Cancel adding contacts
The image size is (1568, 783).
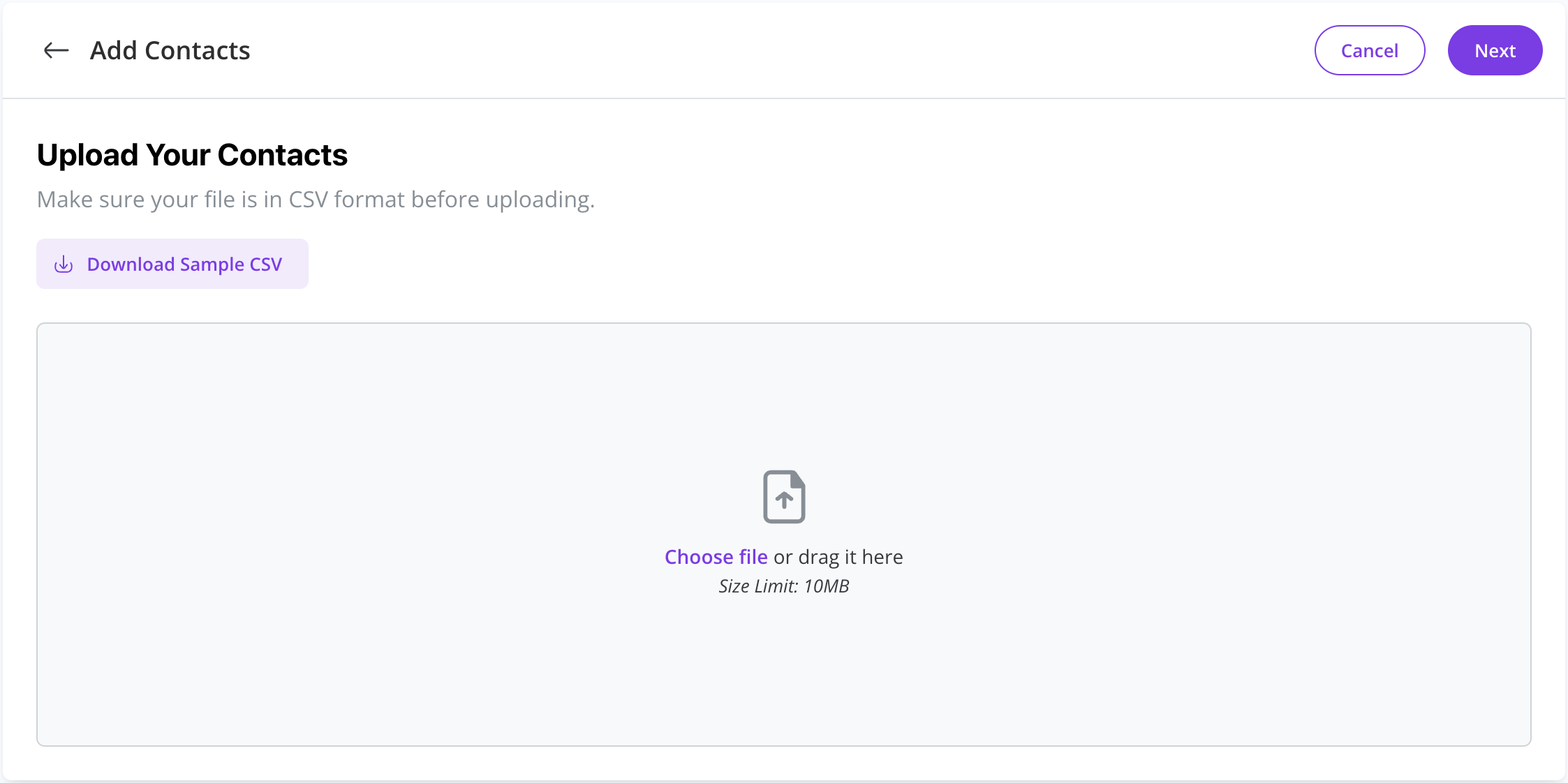(x=1370, y=50)
